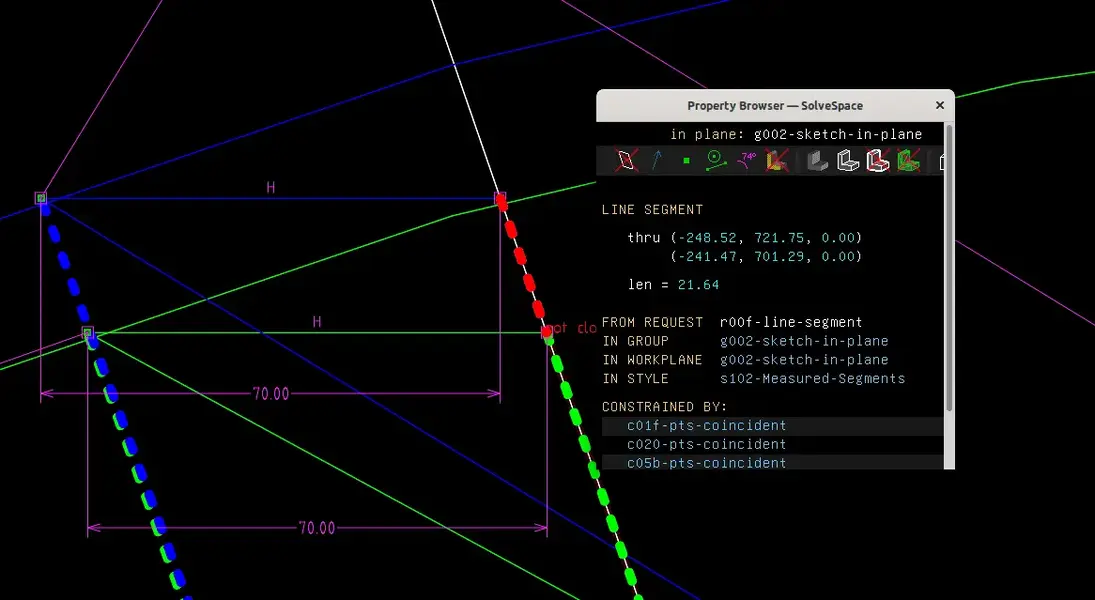Toggle edges wireframe model icon
Screen dimensions: 1095x600
pyautogui.click(x=848, y=161)
